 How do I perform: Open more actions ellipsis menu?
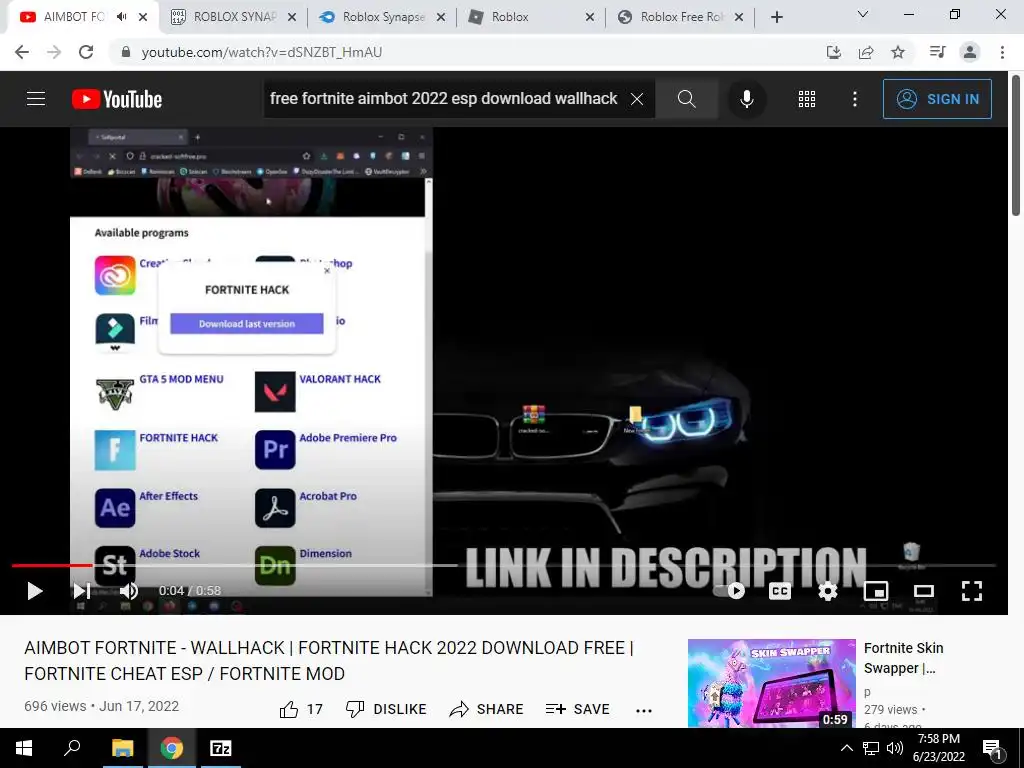pyautogui.click(x=644, y=711)
